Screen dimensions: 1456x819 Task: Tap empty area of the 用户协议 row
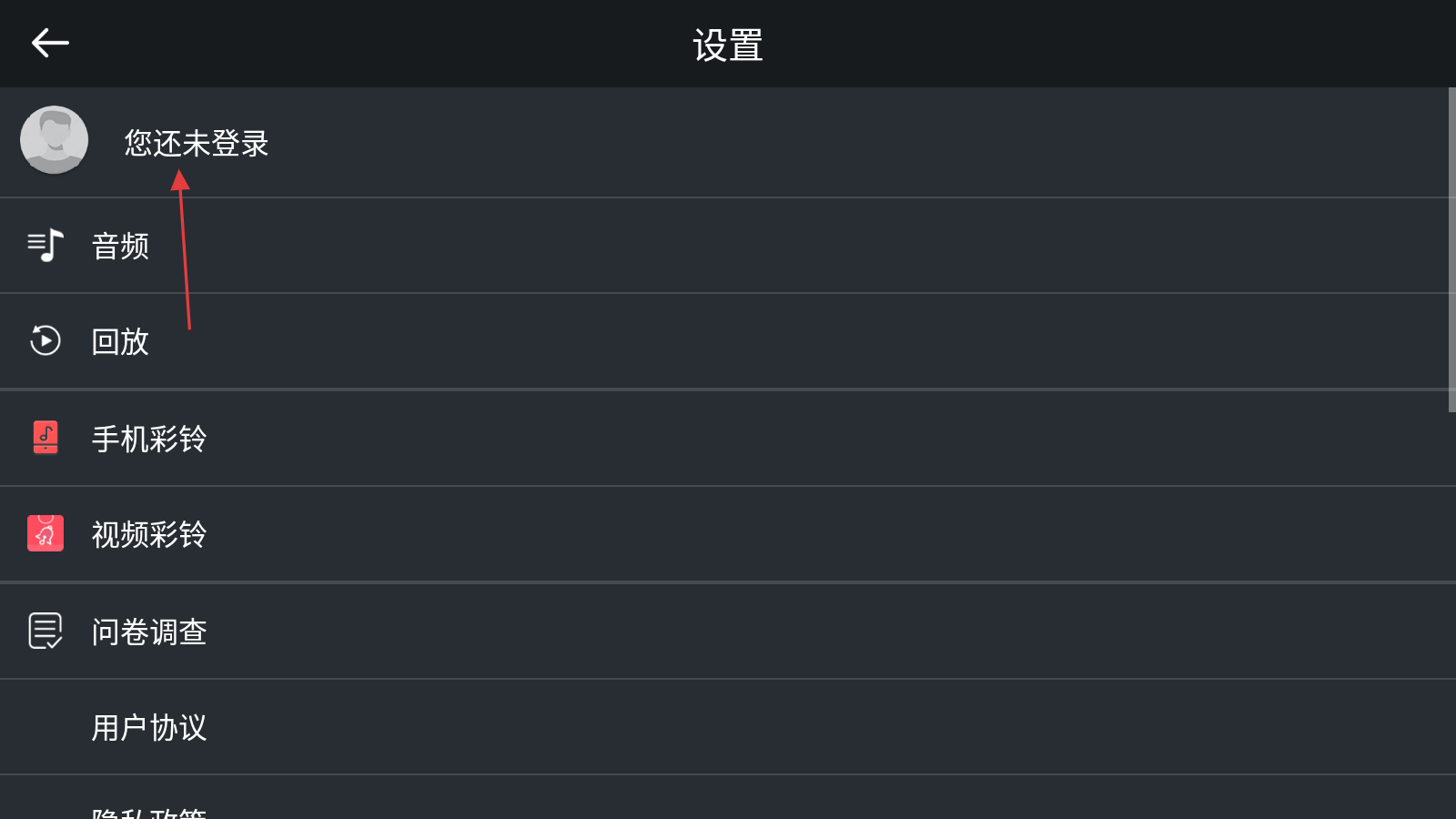pos(819,727)
